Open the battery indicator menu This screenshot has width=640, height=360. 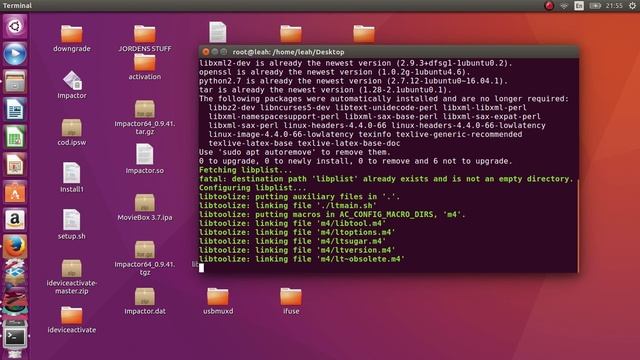(x=595, y=6)
